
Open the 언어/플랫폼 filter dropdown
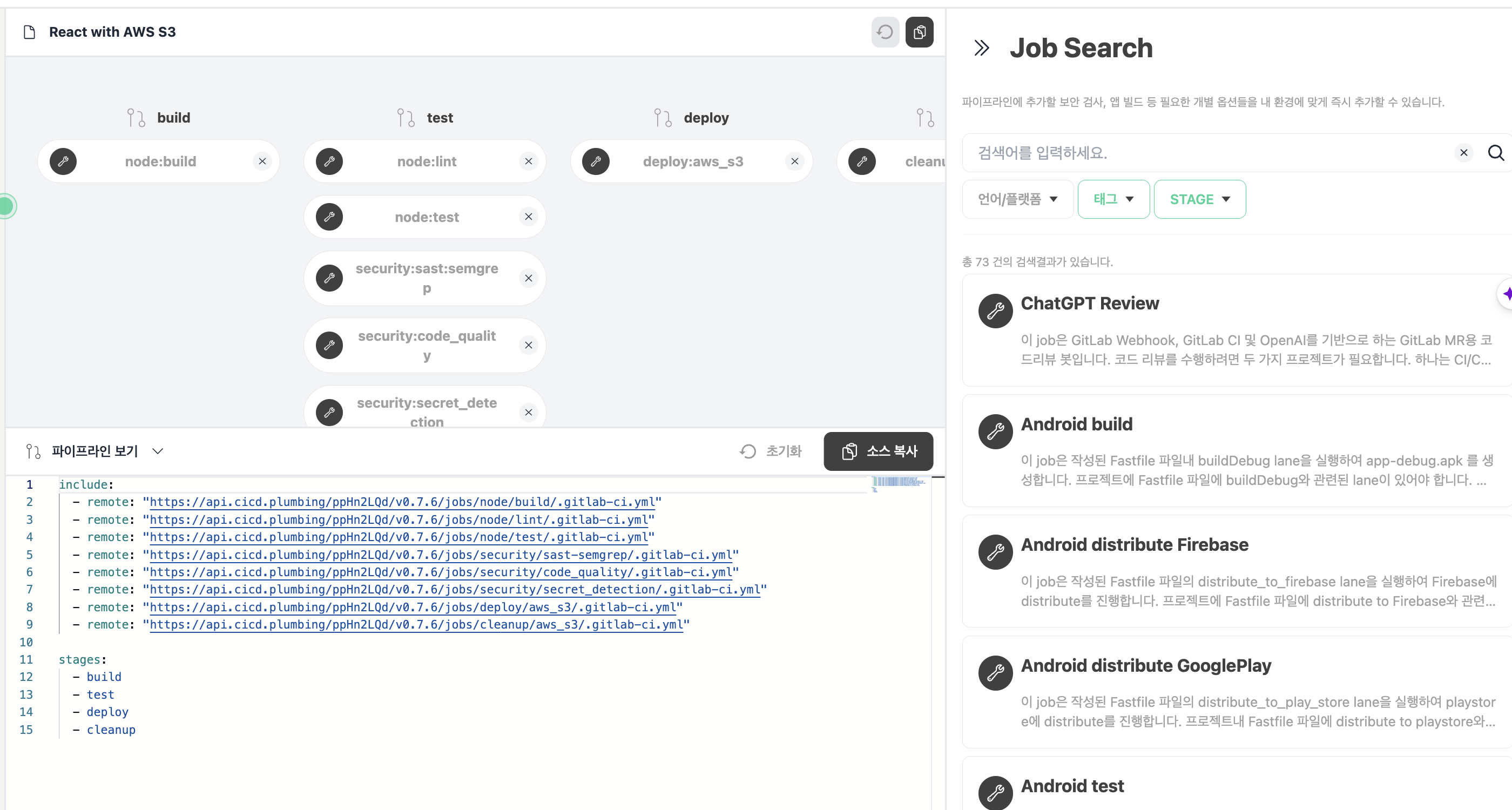click(x=1017, y=200)
